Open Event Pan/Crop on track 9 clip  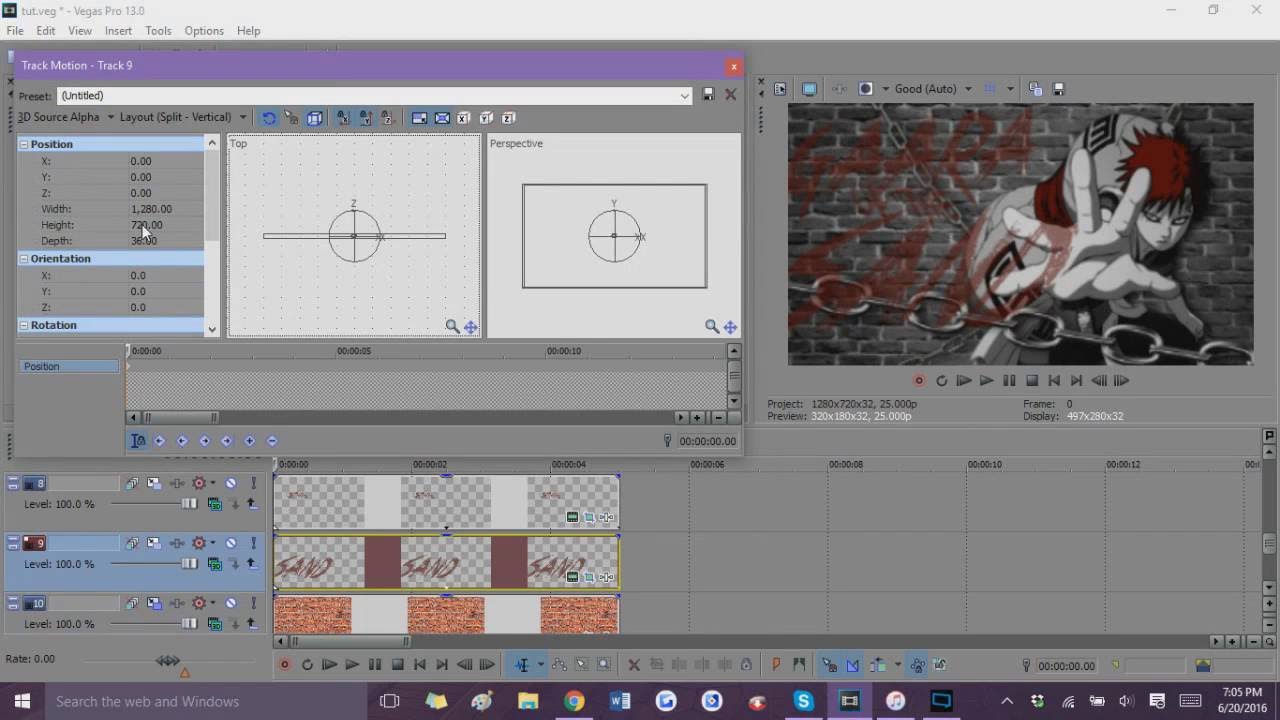pyautogui.click(x=589, y=577)
